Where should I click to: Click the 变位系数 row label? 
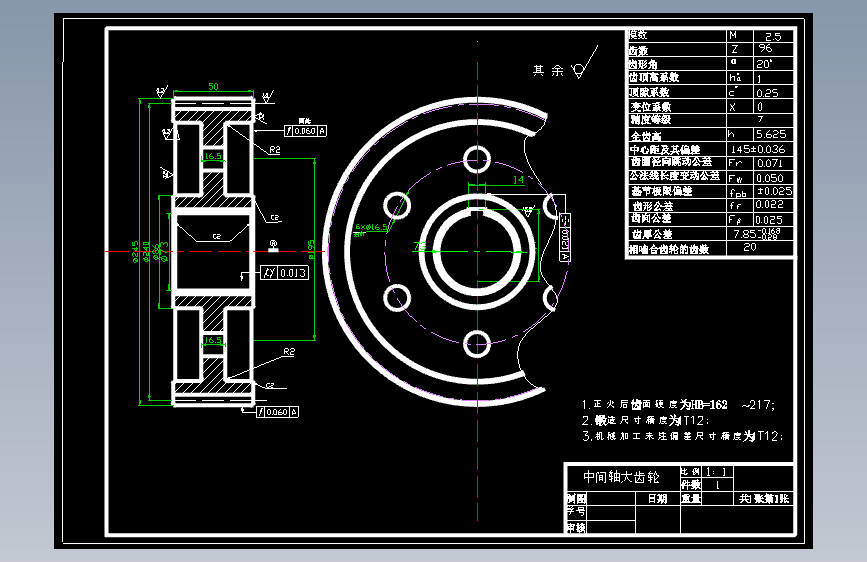pyautogui.click(x=651, y=107)
